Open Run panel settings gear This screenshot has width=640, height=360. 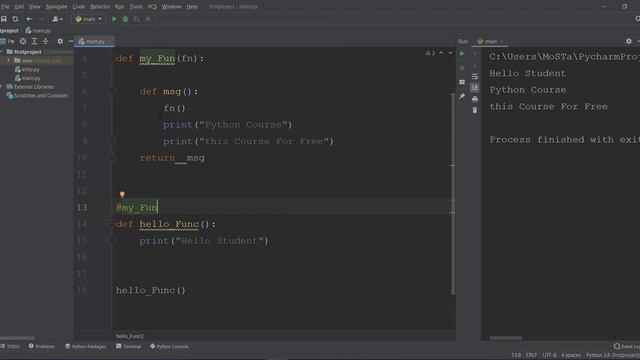pos(629,41)
